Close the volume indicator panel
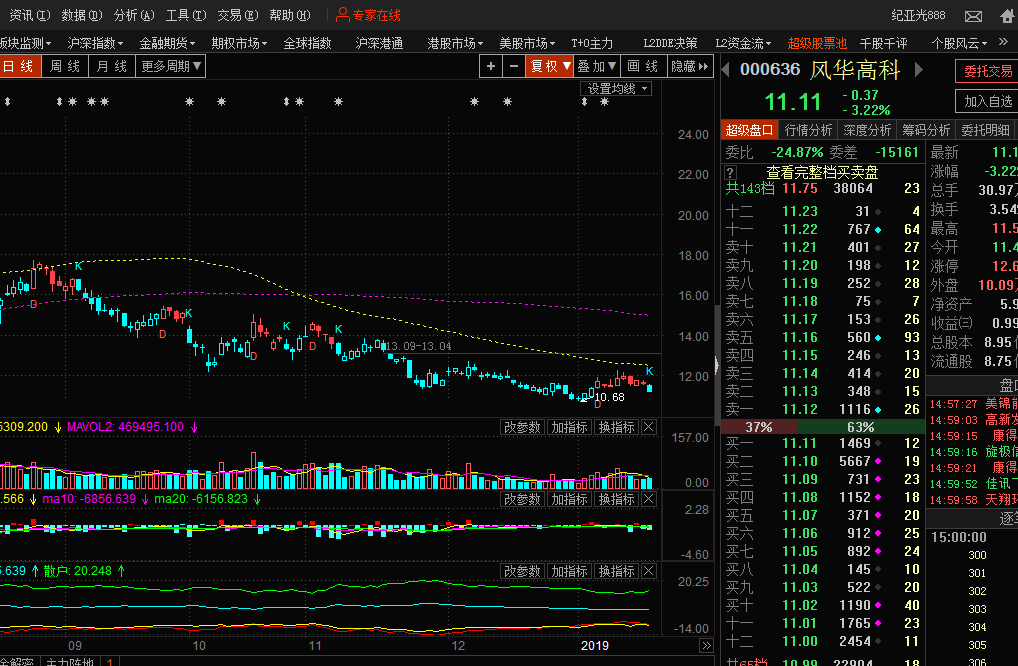Viewport: 1018px width, 666px height. (x=649, y=428)
